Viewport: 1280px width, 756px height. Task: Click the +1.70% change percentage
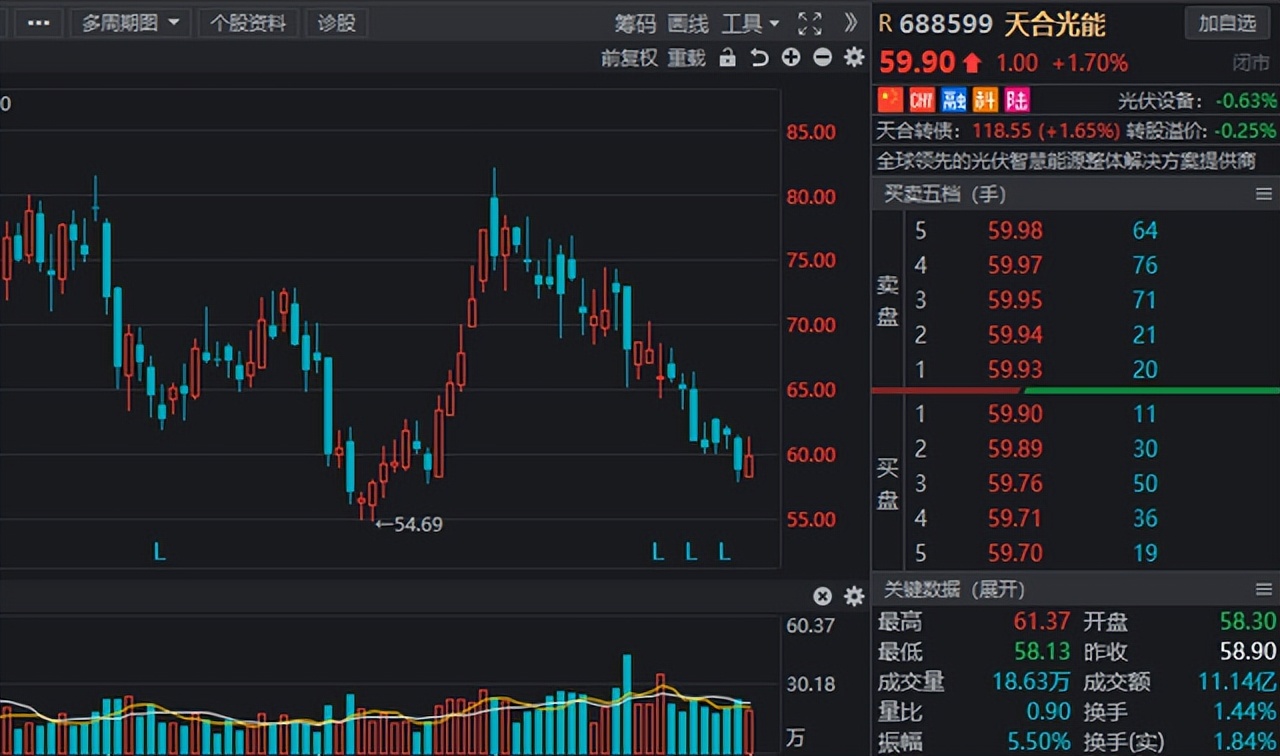click(1090, 63)
